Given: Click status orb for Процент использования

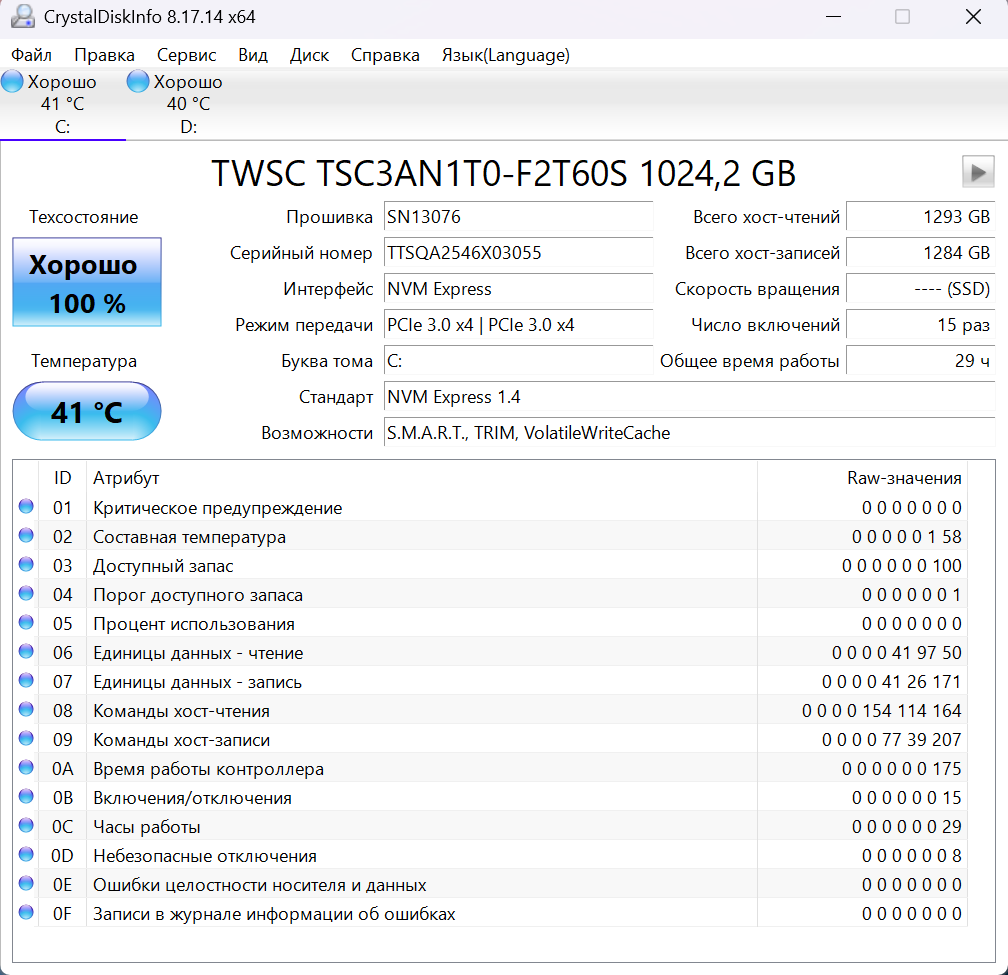Looking at the screenshot, I should pyautogui.click(x=26, y=624).
